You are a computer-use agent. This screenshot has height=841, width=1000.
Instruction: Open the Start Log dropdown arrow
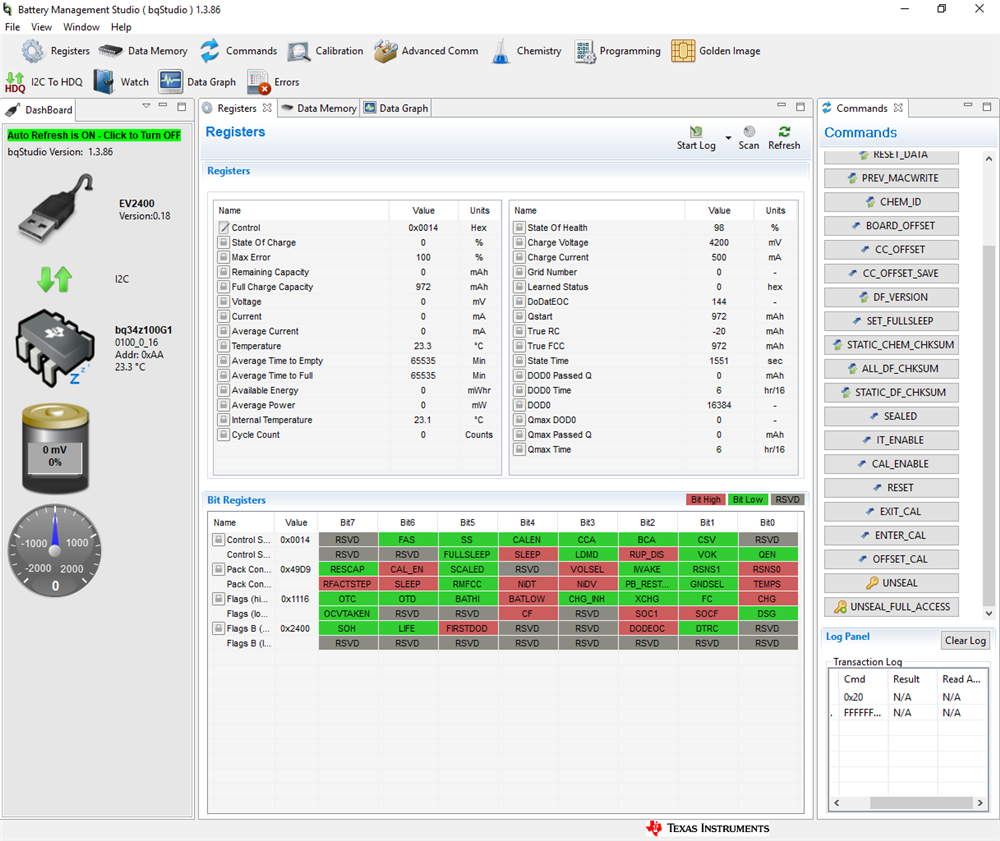click(x=728, y=138)
